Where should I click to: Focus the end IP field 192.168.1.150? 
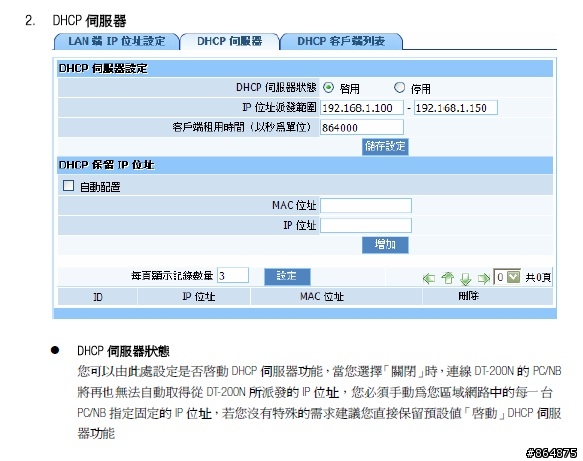pyautogui.click(x=455, y=108)
